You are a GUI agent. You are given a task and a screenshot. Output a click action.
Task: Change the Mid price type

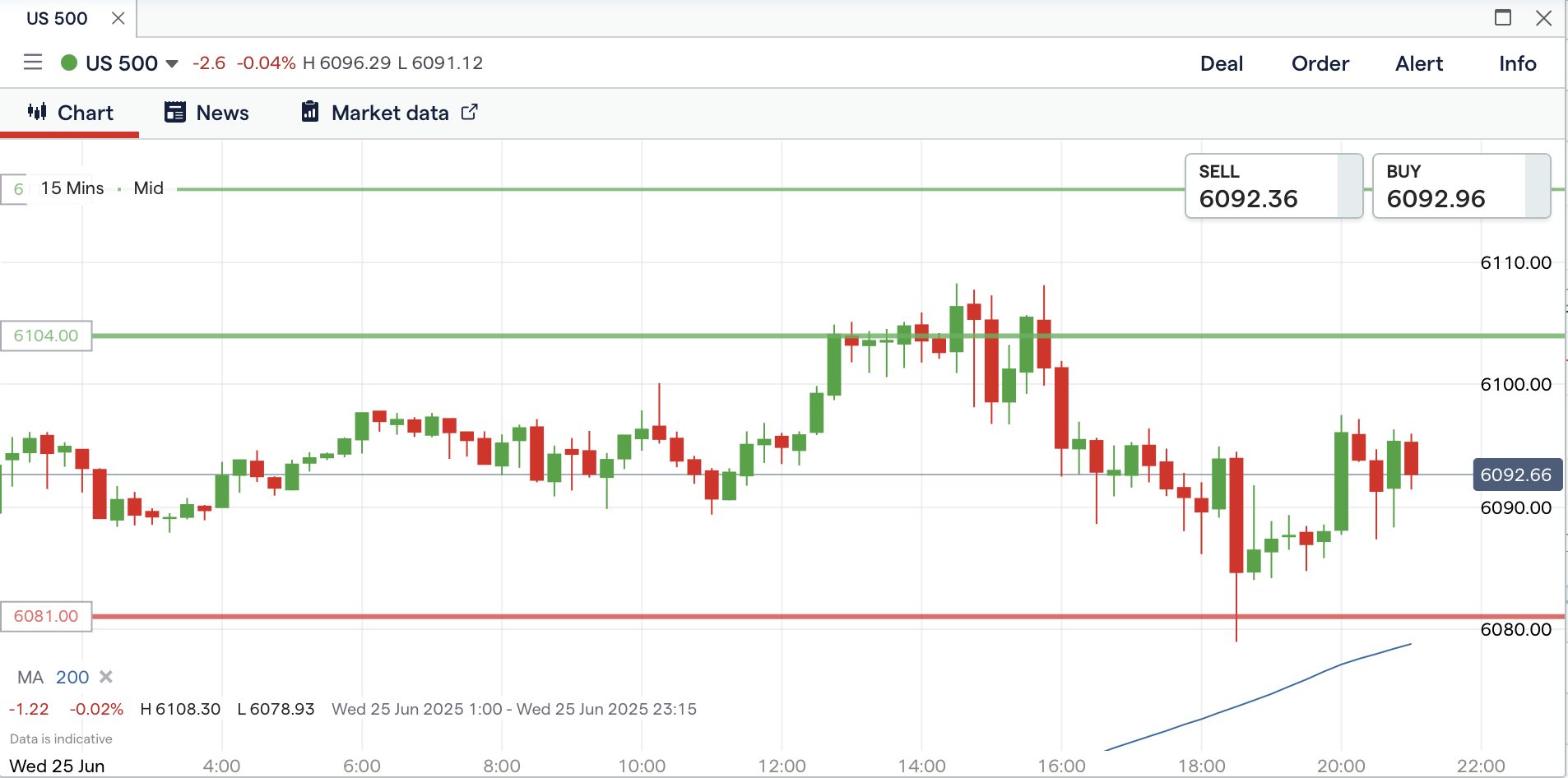pyautogui.click(x=148, y=188)
